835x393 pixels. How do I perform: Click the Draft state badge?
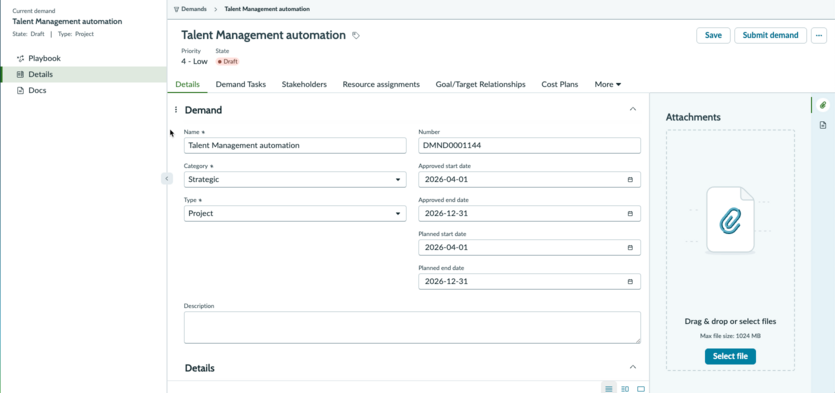pos(227,61)
